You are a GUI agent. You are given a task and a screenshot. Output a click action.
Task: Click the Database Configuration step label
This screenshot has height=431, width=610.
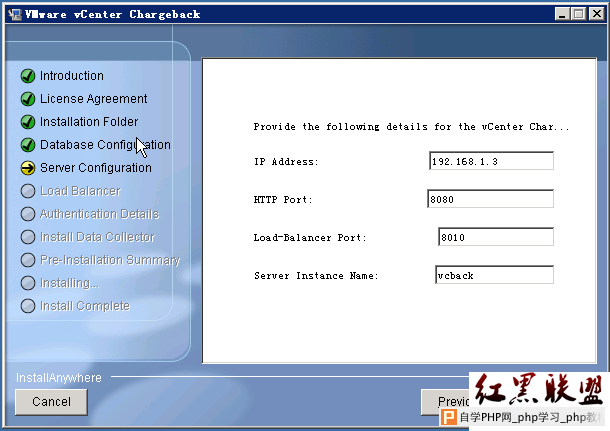(x=105, y=145)
